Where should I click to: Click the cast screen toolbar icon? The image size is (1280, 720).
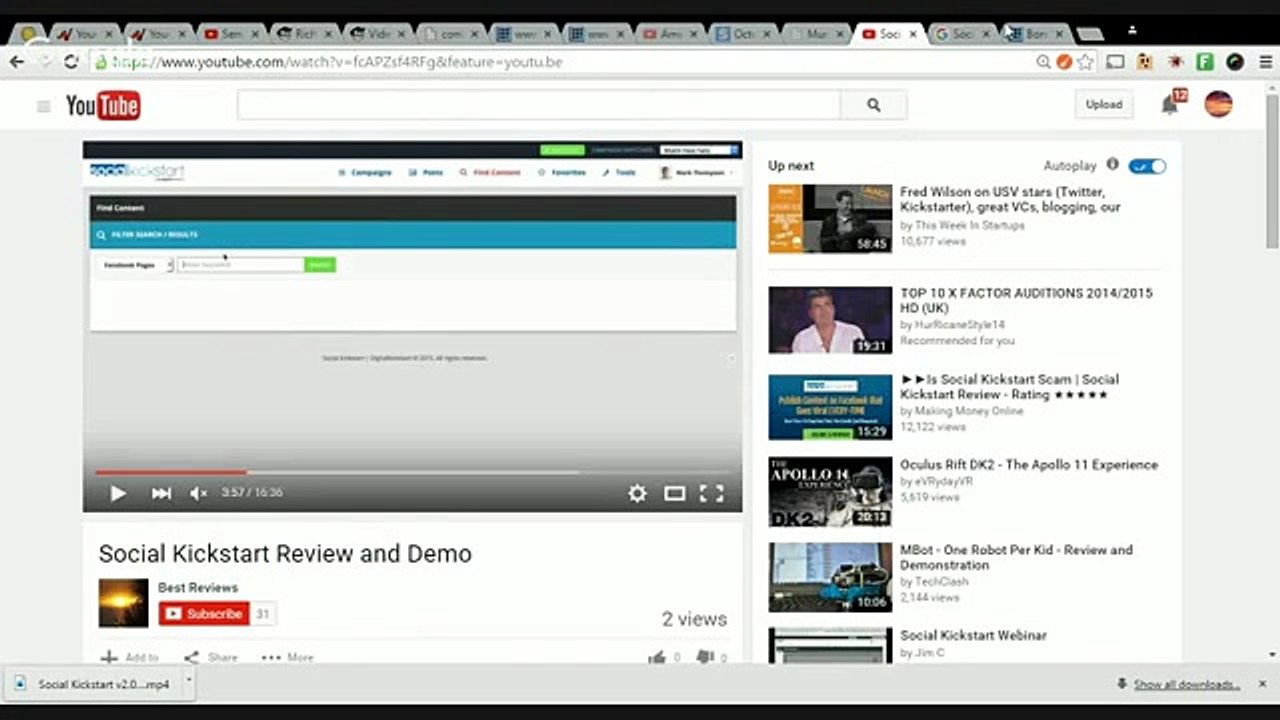point(1115,62)
